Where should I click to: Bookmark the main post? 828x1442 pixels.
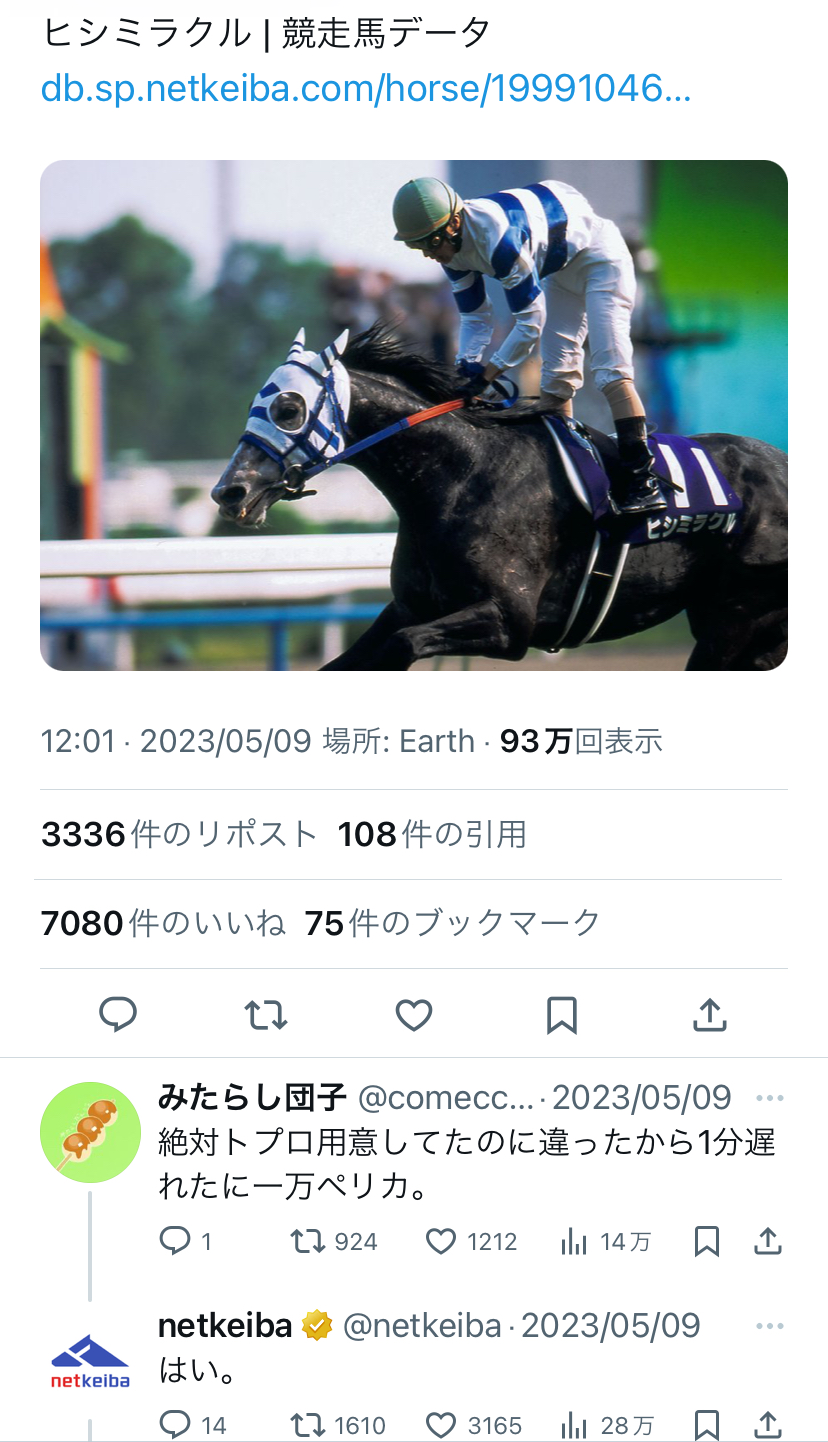(562, 1015)
